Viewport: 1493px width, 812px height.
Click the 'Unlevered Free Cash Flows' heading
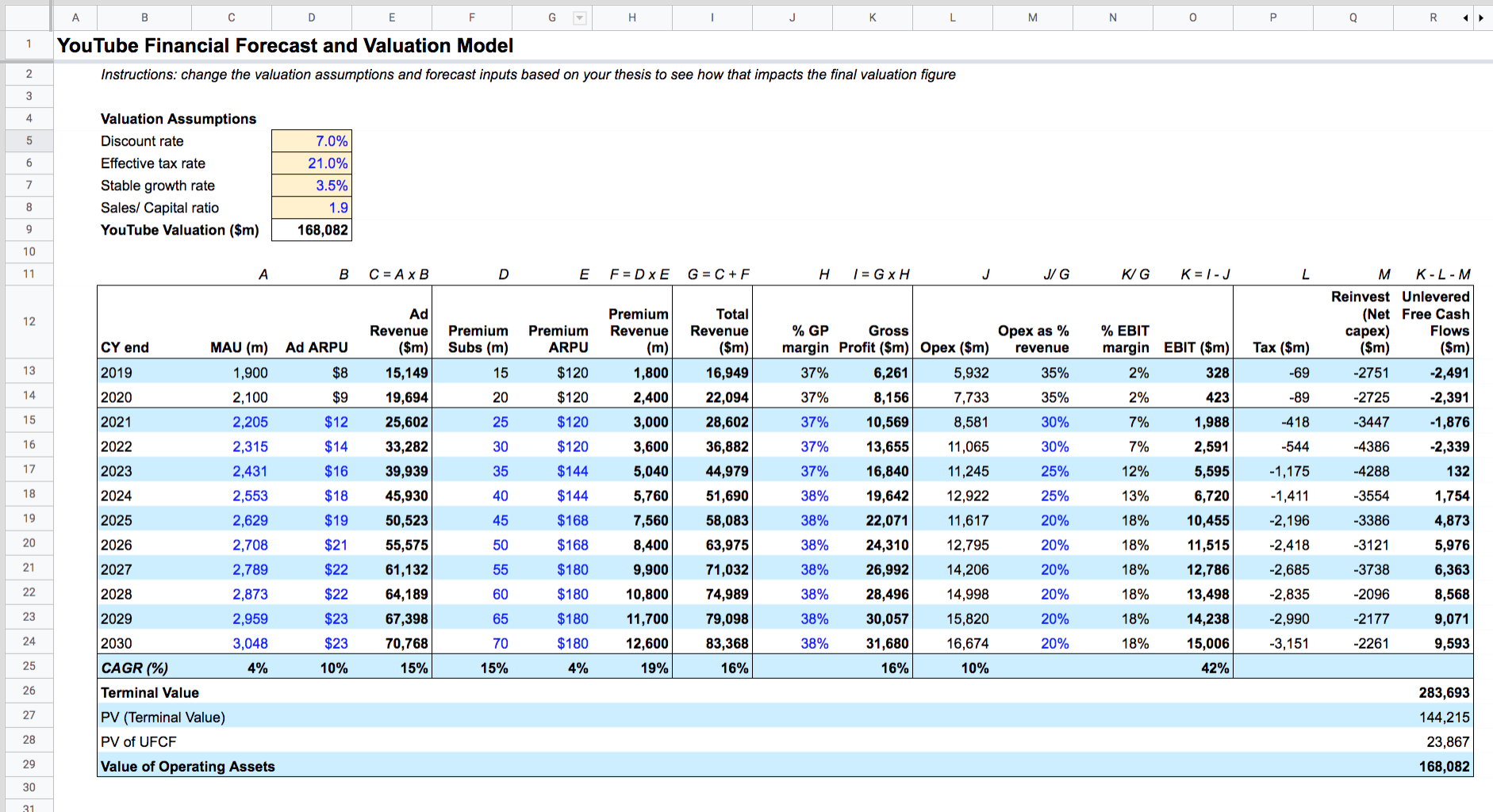tap(1435, 322)
